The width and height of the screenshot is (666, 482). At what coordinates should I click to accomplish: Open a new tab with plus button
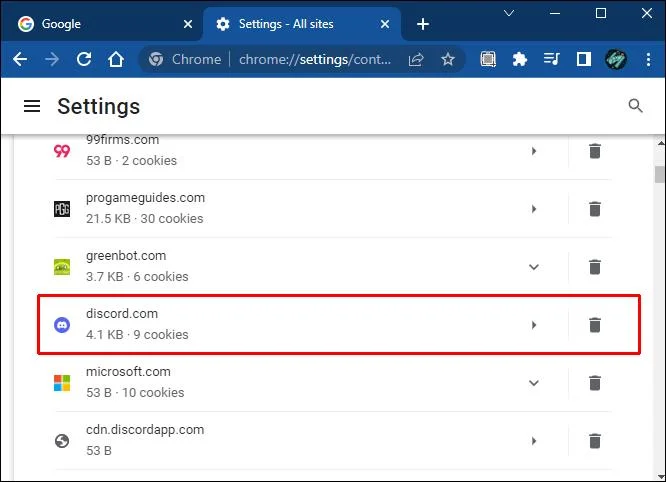[423, 24]
